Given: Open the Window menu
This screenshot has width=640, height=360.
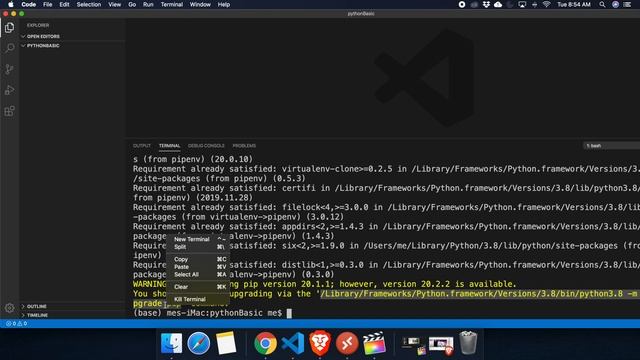Looking at the screenshot, I should coord(200,4).
